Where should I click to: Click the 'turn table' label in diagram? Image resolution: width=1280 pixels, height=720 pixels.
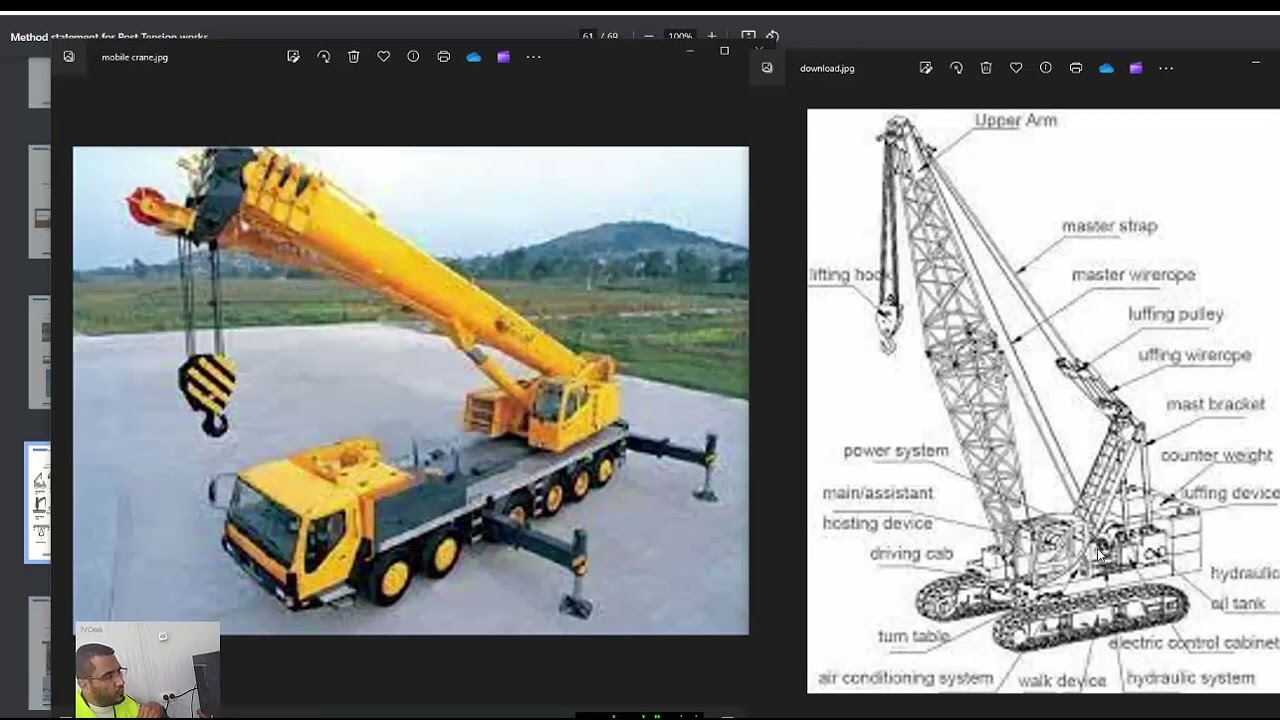point(913,636)
